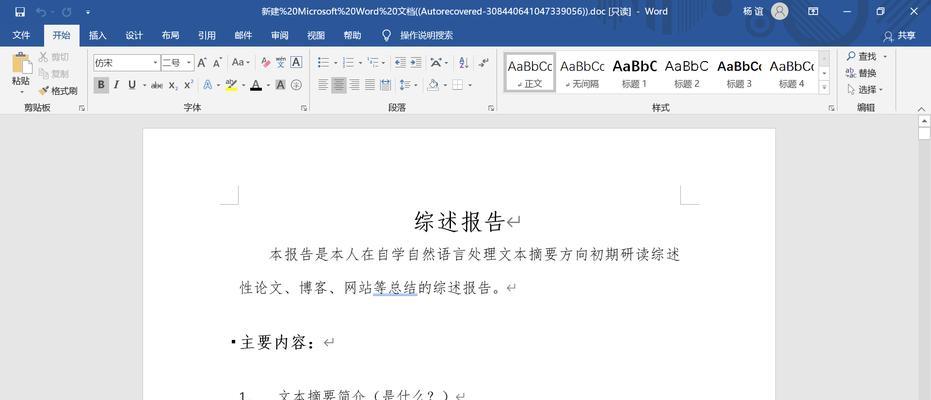Screen dimensions: 931x400
Task: Open the Multilevel List dropdown
Action: click(376, 62)
